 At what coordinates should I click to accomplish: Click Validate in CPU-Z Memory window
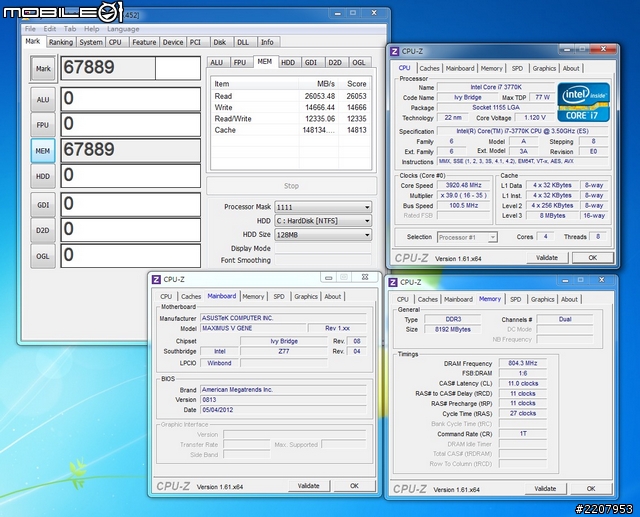pyautogui.click(x=545, y=488)
